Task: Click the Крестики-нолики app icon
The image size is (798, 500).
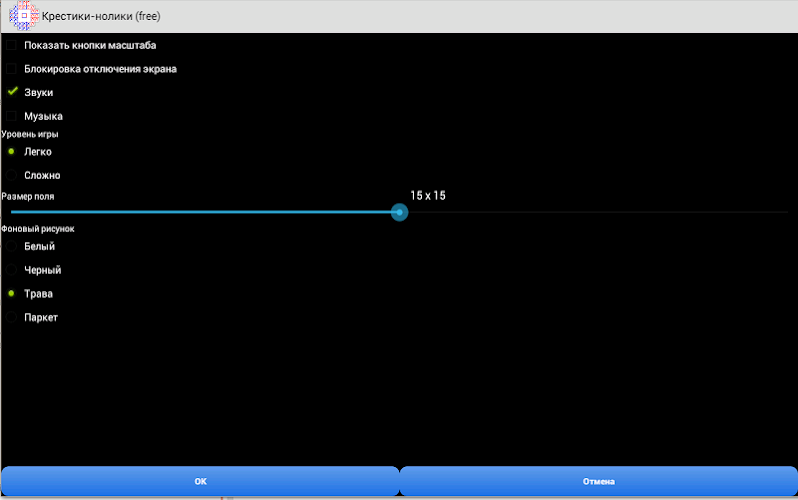Action: coord(24,16)
